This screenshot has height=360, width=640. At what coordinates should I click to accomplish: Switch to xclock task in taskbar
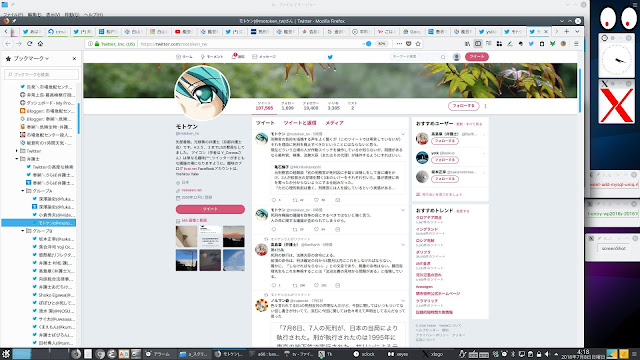[364, 354]
